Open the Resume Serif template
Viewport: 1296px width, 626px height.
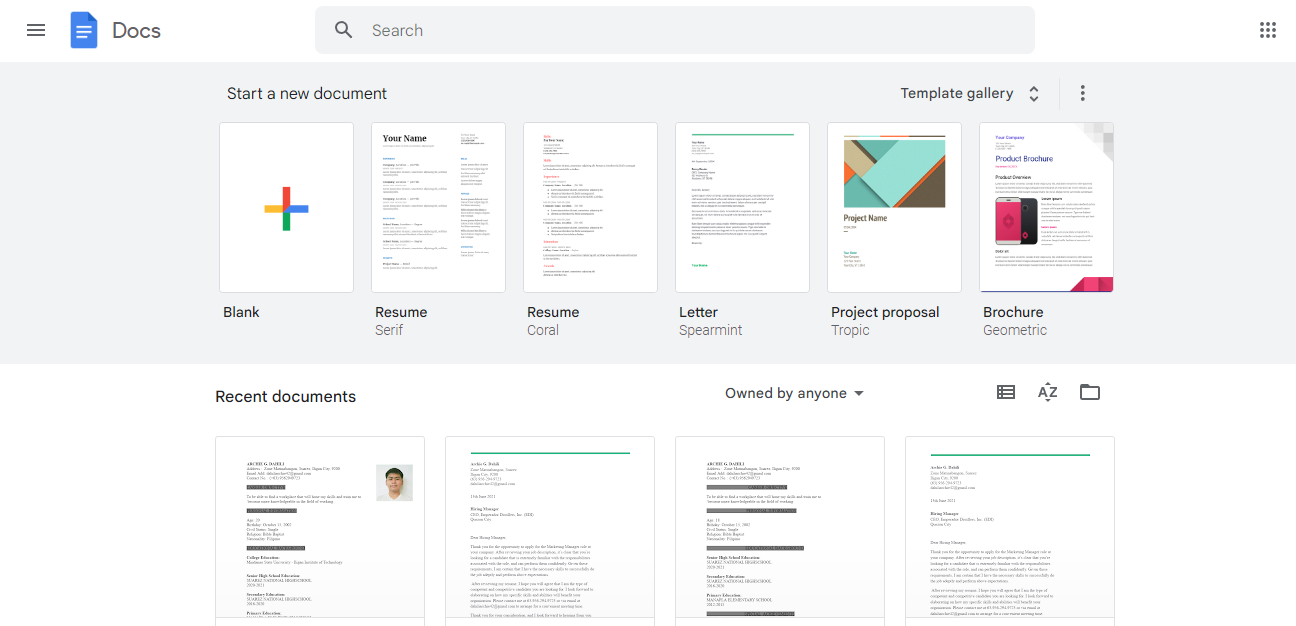pos(438,207)
